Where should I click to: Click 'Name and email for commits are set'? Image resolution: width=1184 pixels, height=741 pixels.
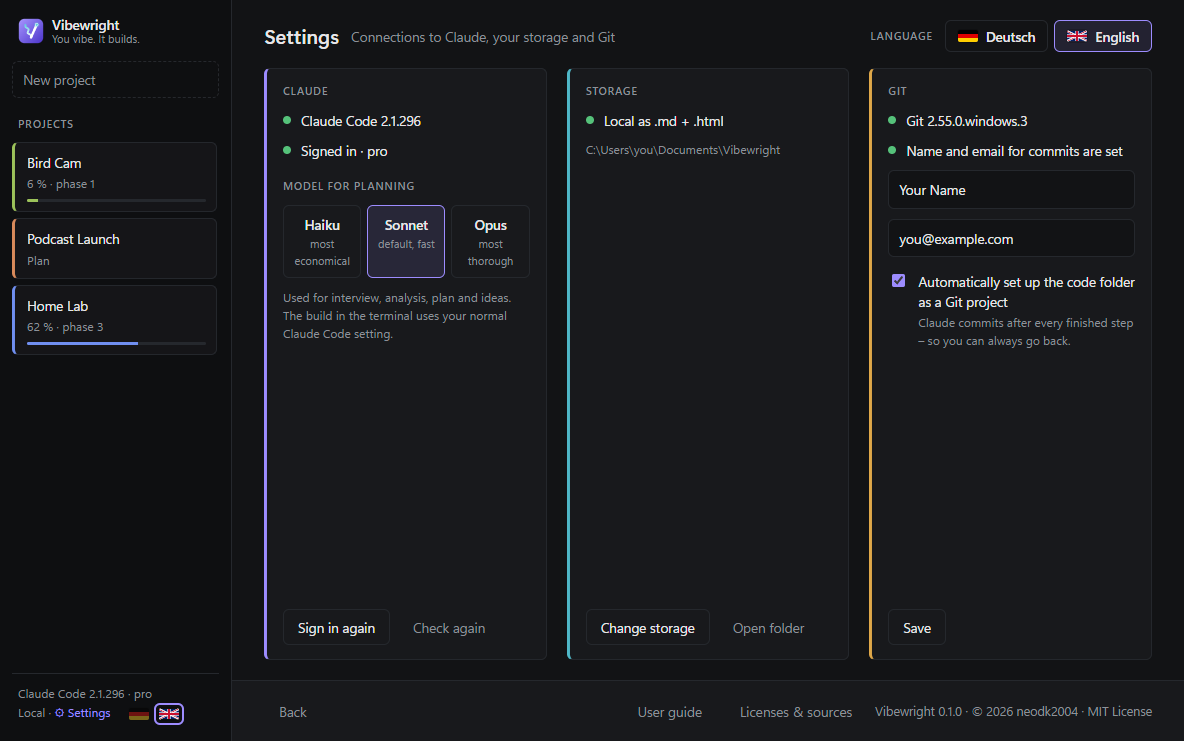coord(1014,151)
